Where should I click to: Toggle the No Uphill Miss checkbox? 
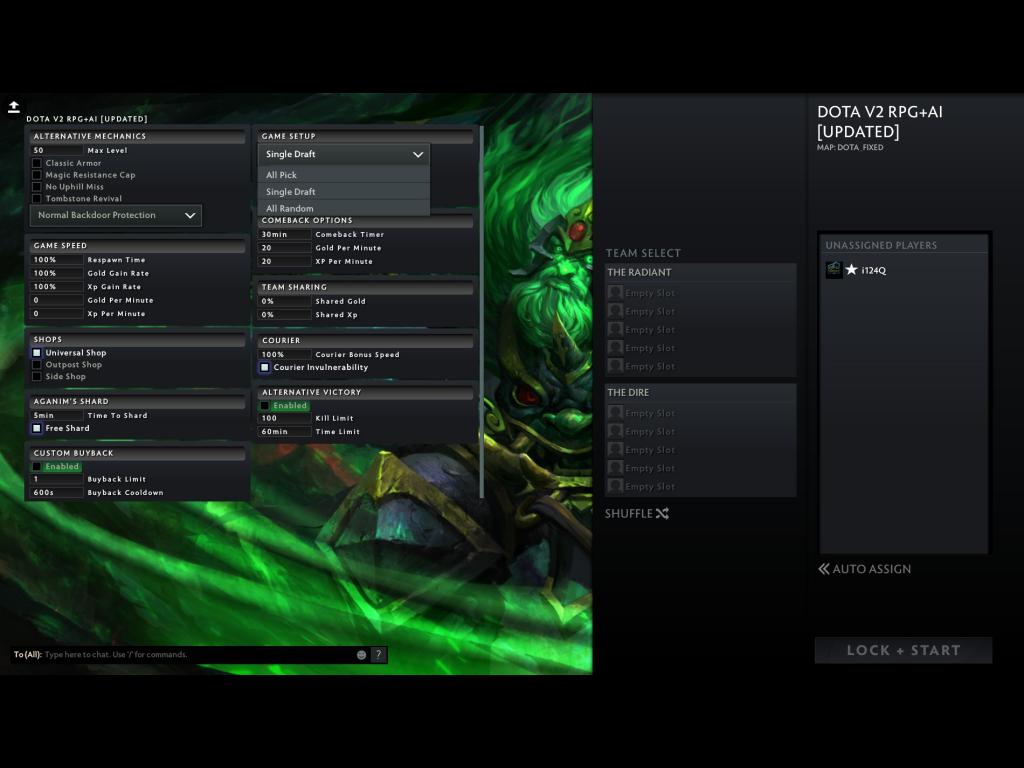pos(37,187)
